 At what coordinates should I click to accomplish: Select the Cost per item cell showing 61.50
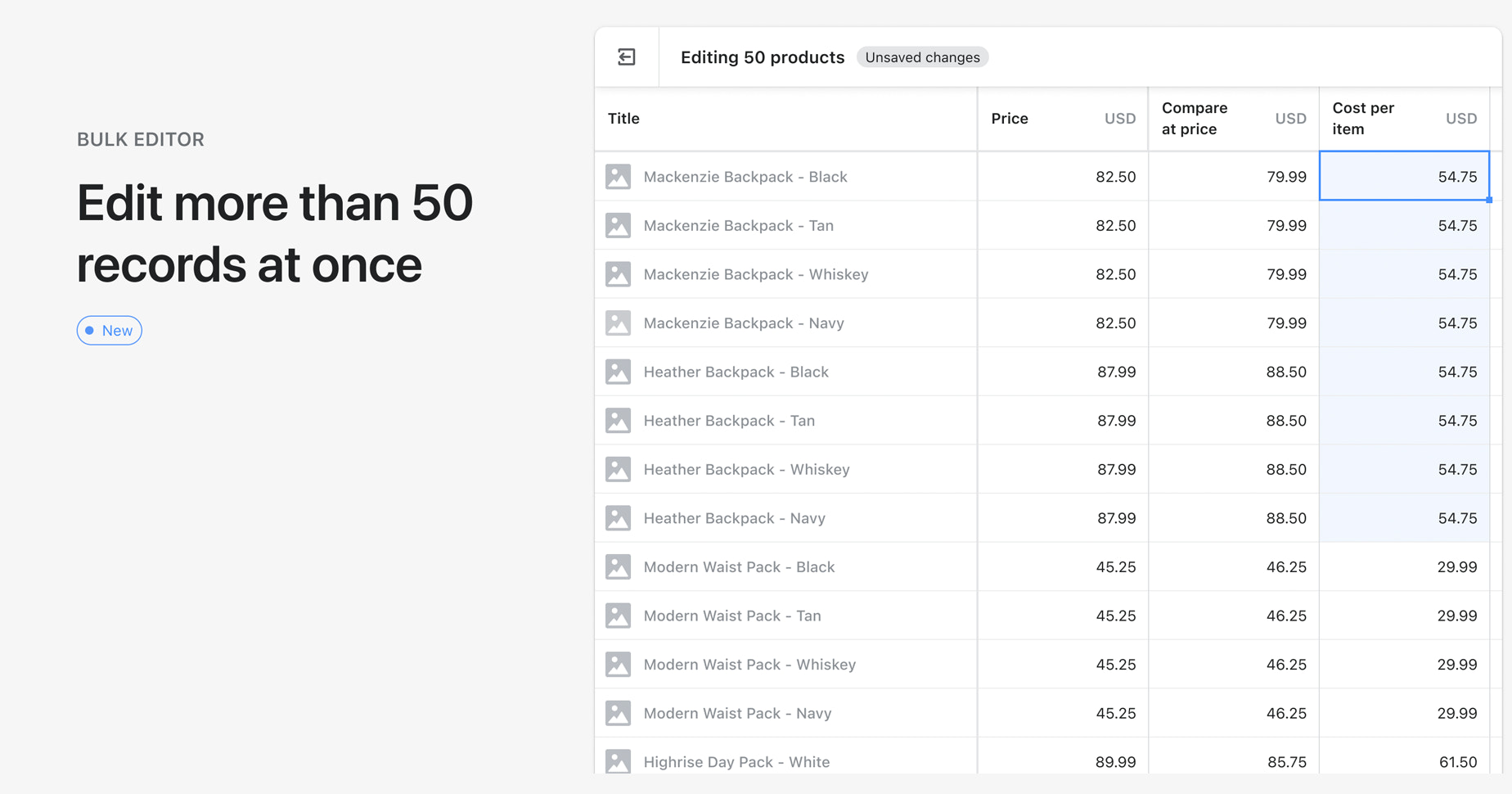(x=1403, y=761)
